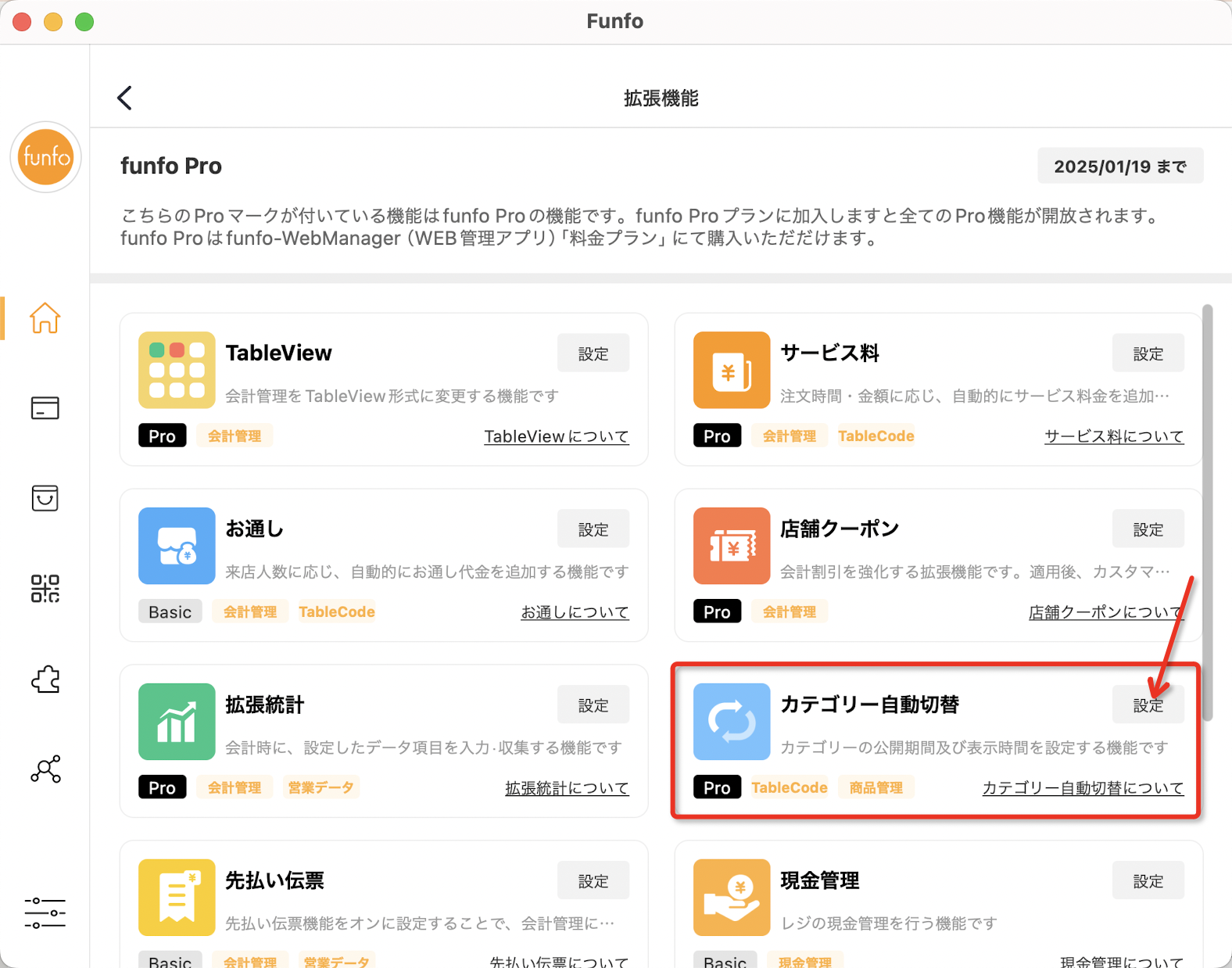Click 商品管理 tag on カテゴリー自動切替 card
The width and height of the screenshot is (1232, 968).
(876, 787)
